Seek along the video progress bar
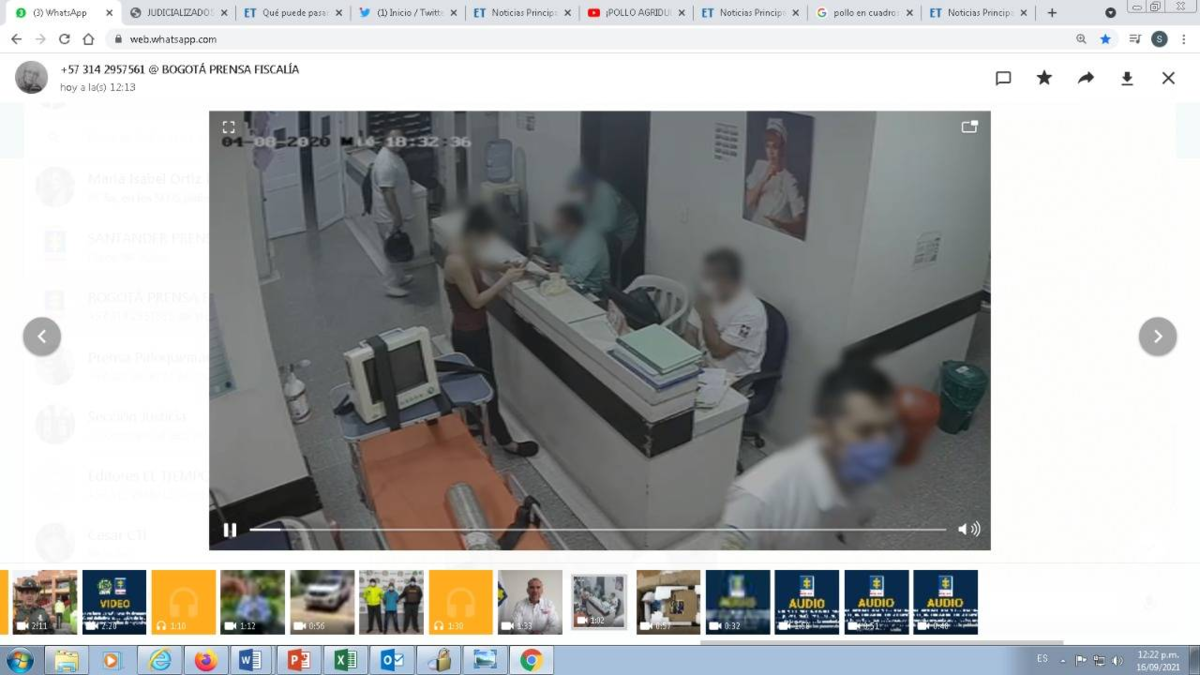 point(597,530)
